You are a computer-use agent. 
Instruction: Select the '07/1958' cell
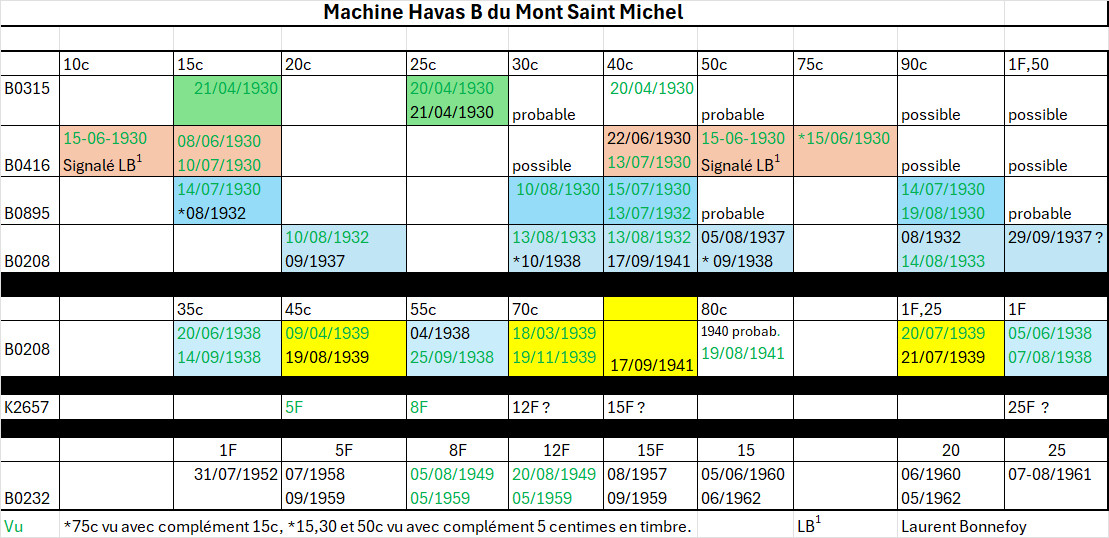pyautogui.click(x=315, y=474)
